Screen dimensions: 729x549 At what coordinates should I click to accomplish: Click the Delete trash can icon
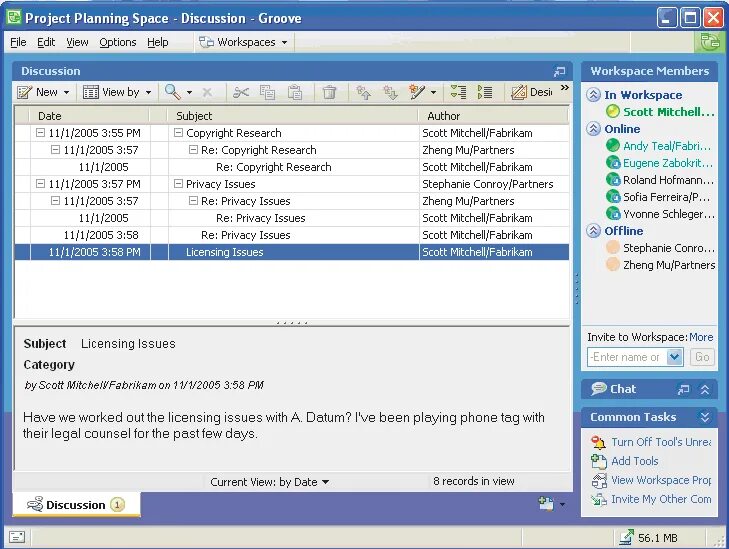[x=329, y=92]
